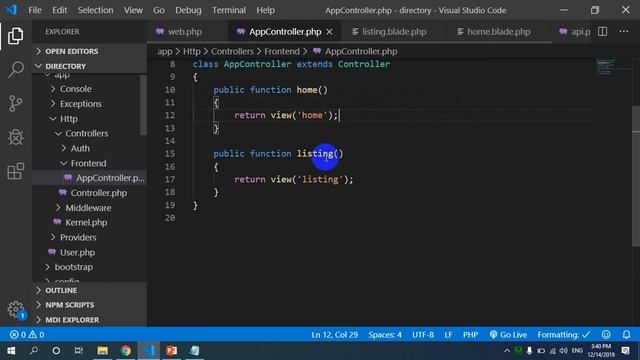640x360 pixels.
Task: Open Chrome from the taskbar
Action: click(x=126, y=351)
